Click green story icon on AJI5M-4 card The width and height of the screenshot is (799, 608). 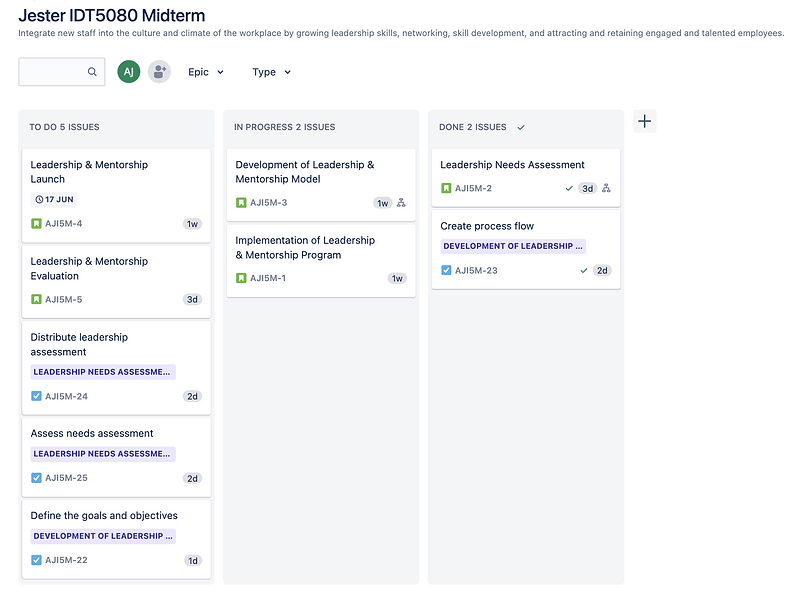[36, 224]
